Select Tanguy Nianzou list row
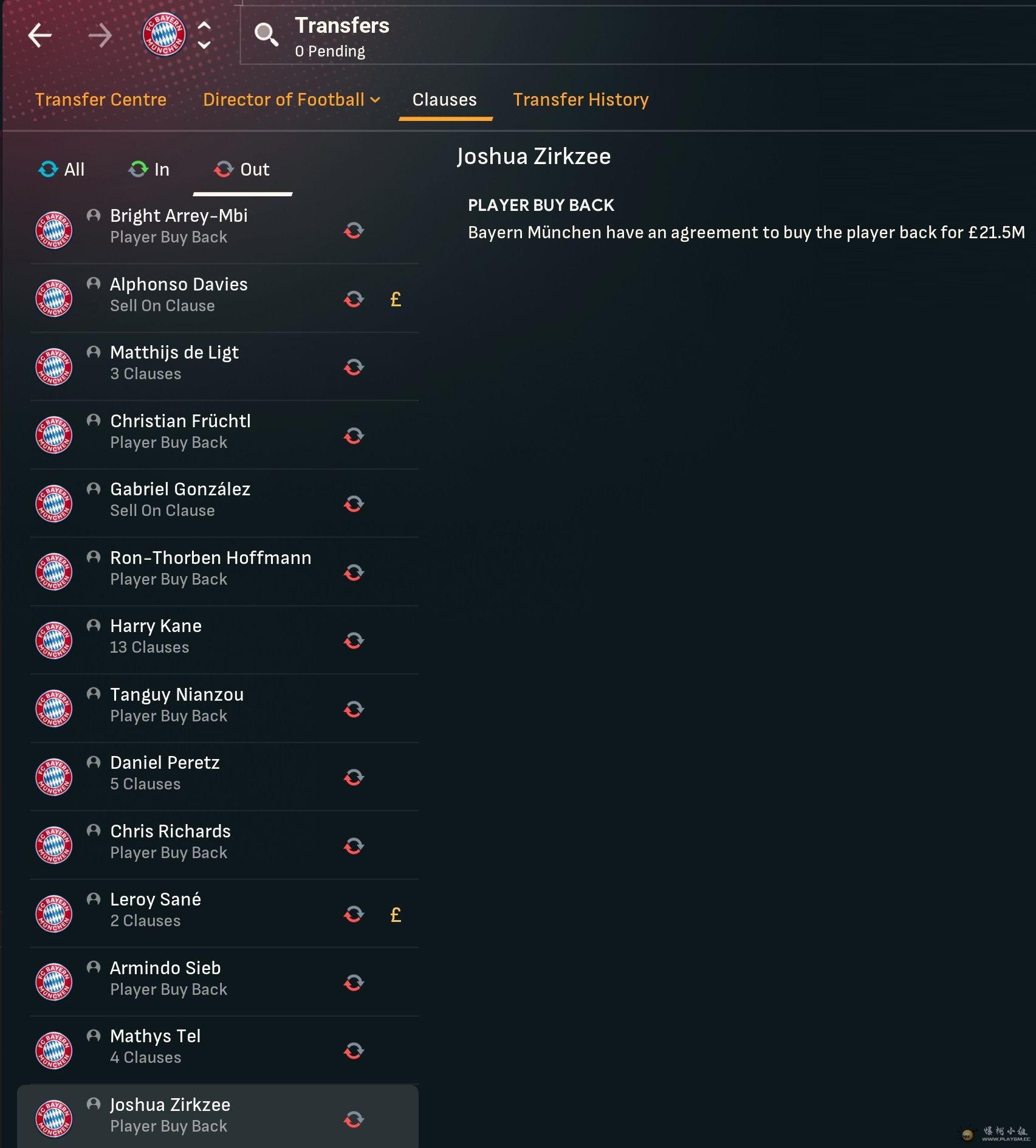 tap(224, 709)
